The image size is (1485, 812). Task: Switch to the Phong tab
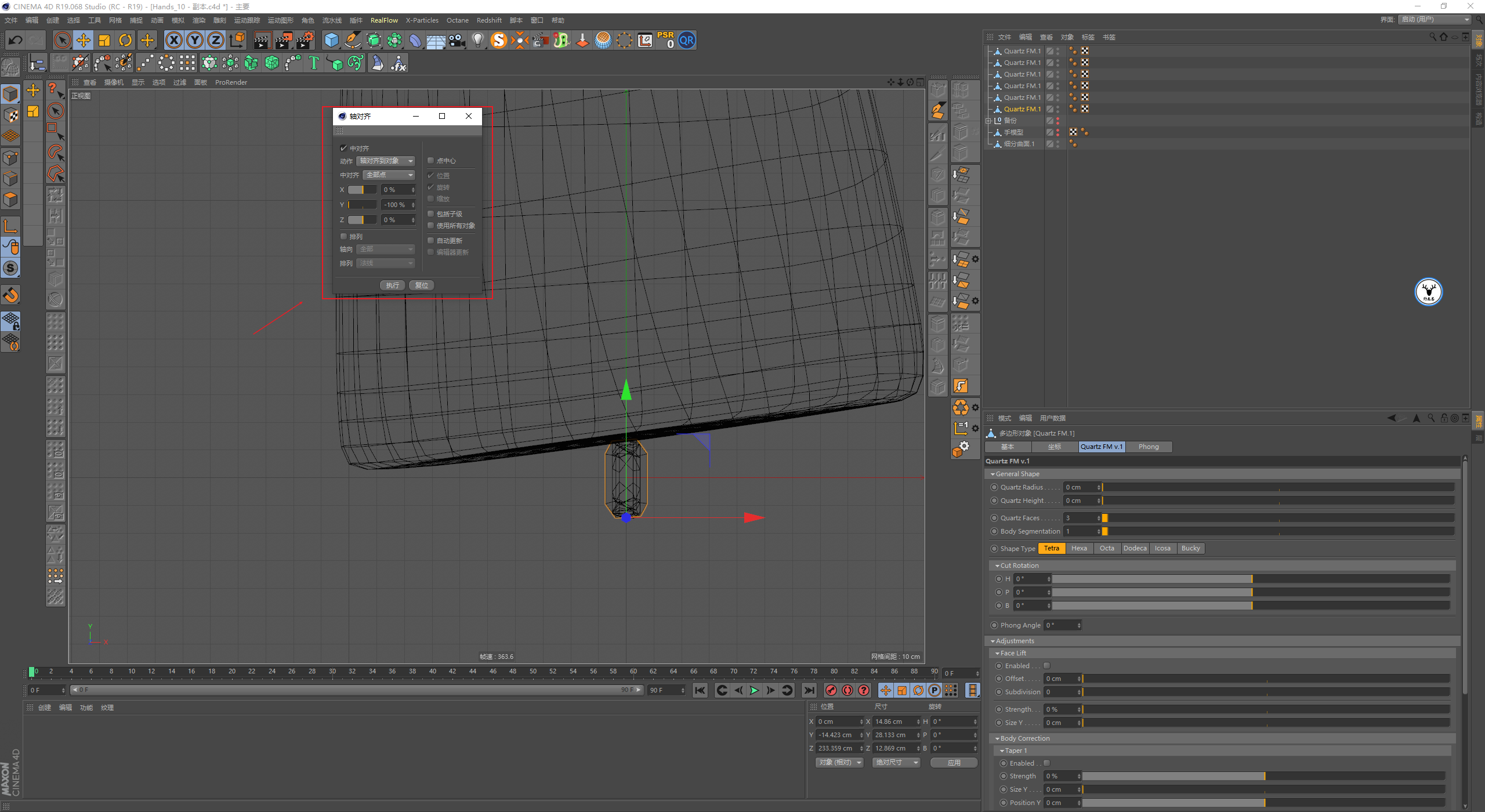pos(1148,447)
